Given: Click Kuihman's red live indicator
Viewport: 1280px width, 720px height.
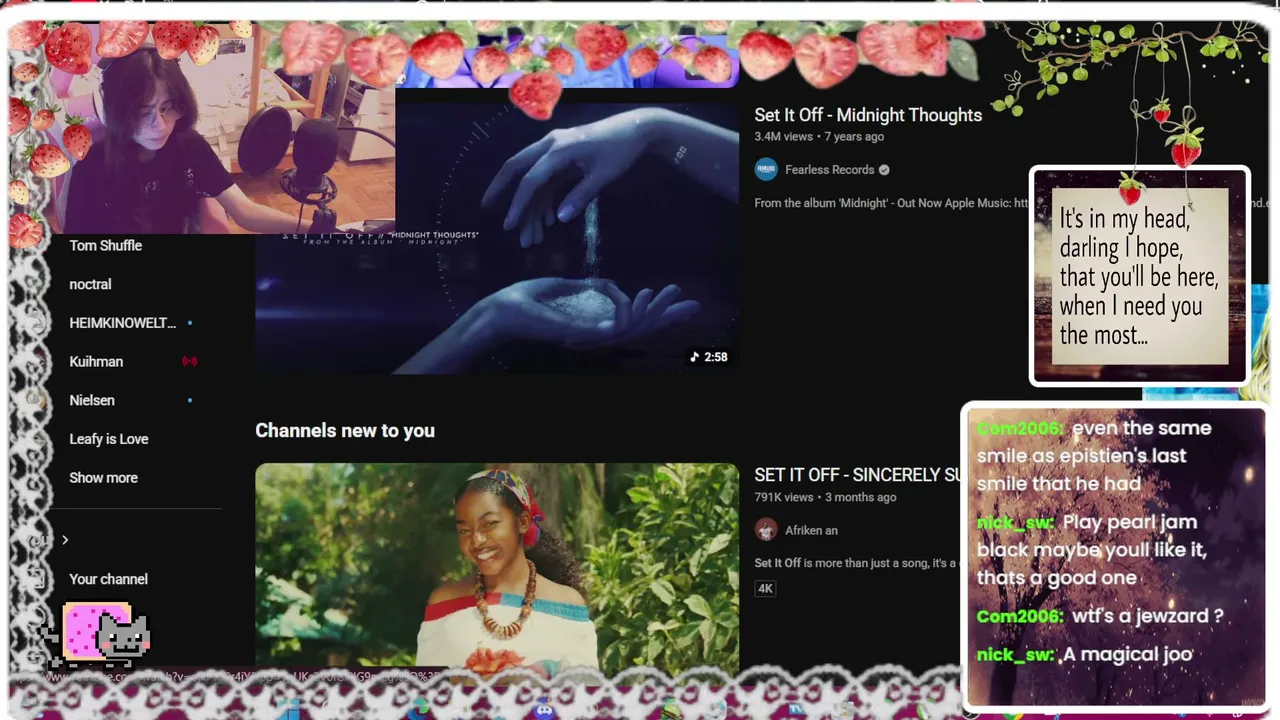Looking at the screenshot, I should click(x=189, y=361).
